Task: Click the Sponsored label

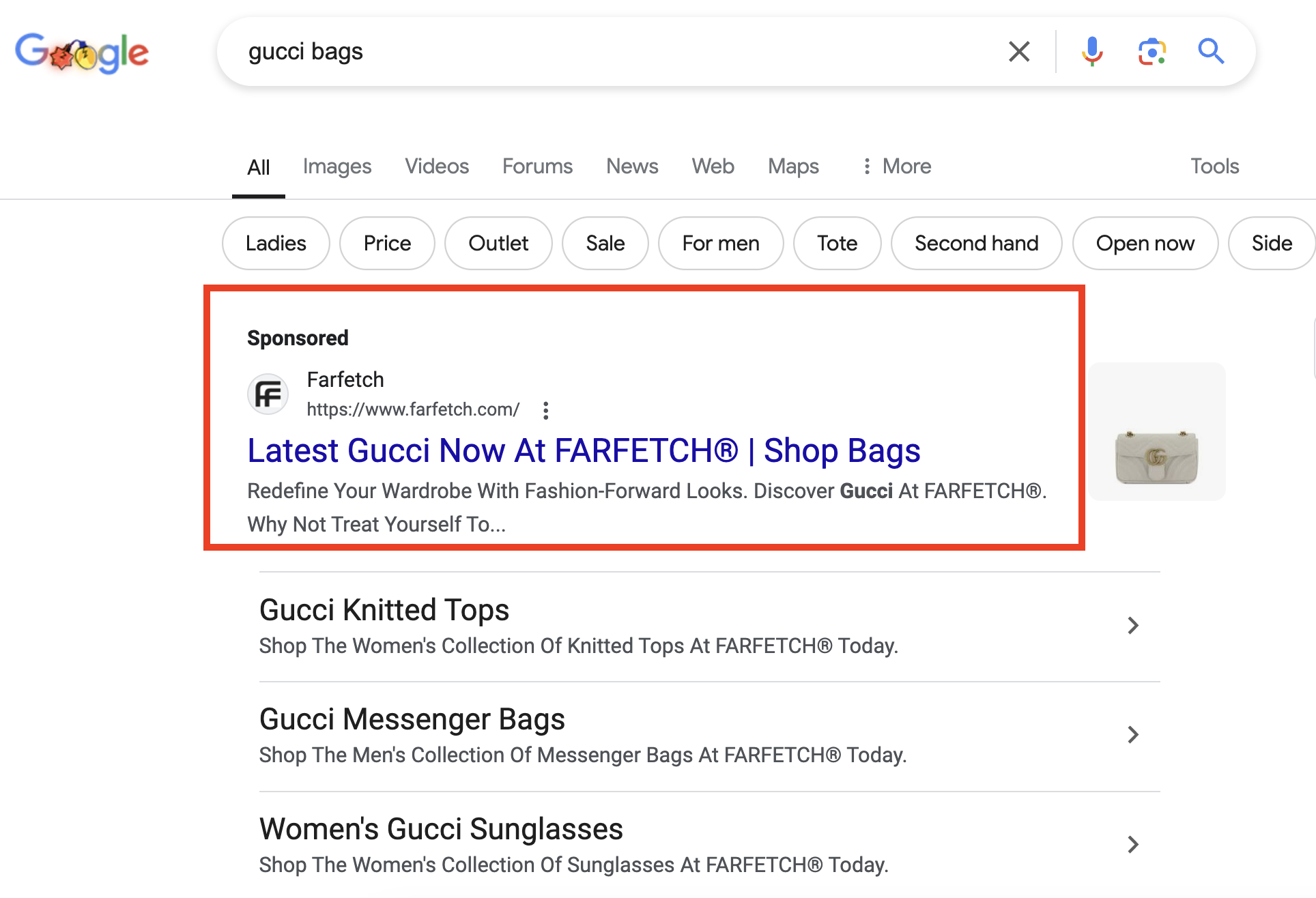Action: click(x=298, y=338)
